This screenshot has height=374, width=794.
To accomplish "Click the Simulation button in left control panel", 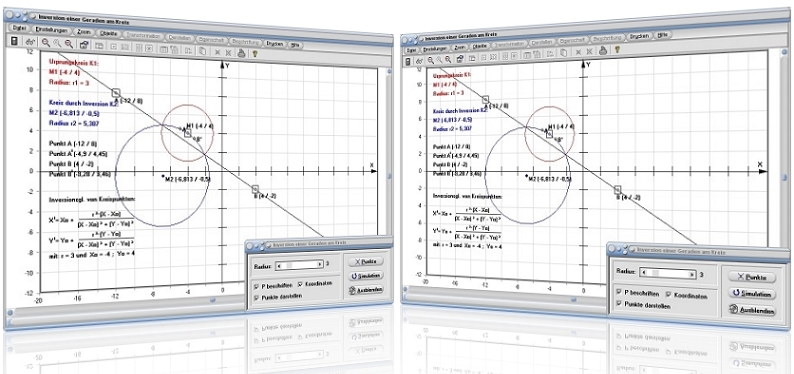I will click(366, 276).
